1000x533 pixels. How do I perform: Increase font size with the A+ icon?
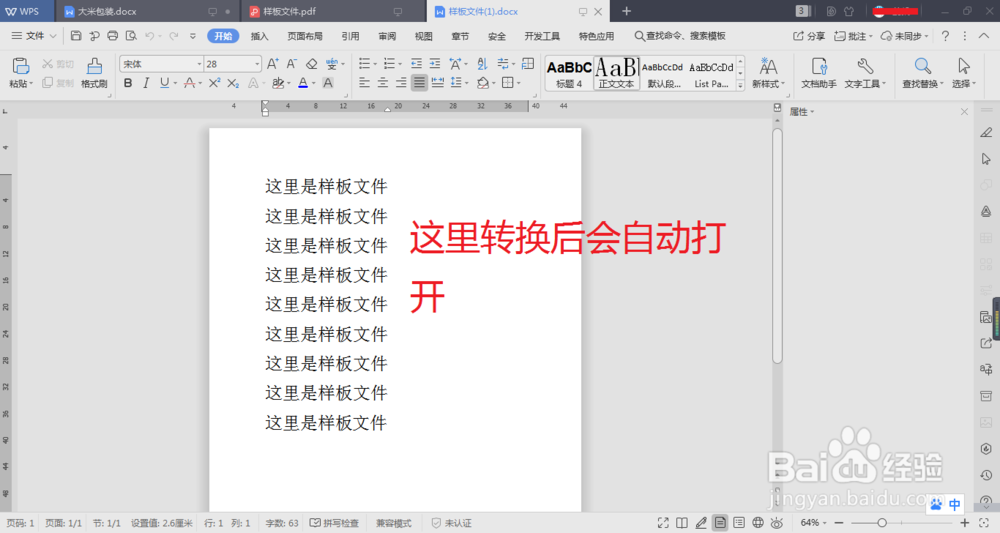click(272, 64)
